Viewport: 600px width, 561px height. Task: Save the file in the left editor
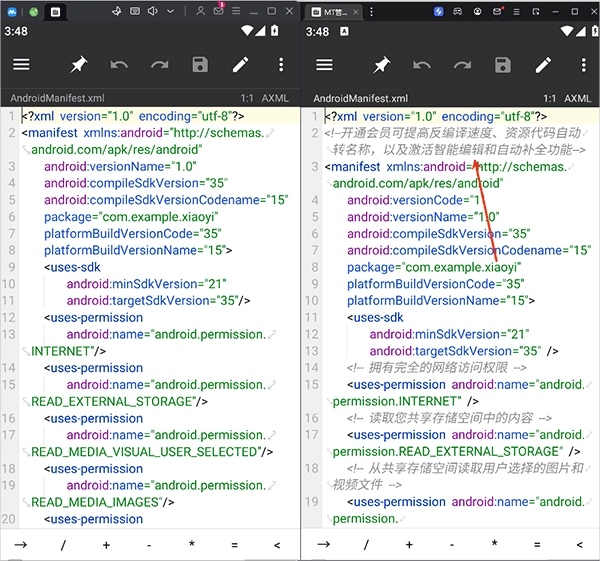click(200, 65)
